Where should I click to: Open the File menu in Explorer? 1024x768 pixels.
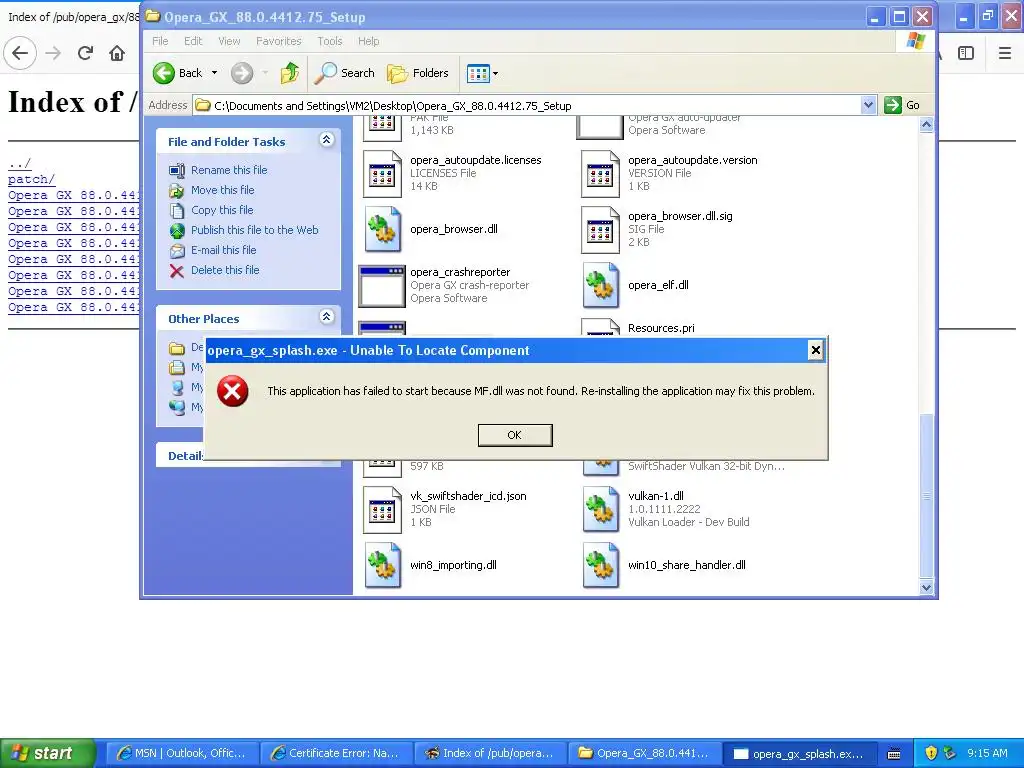(160, 41)
